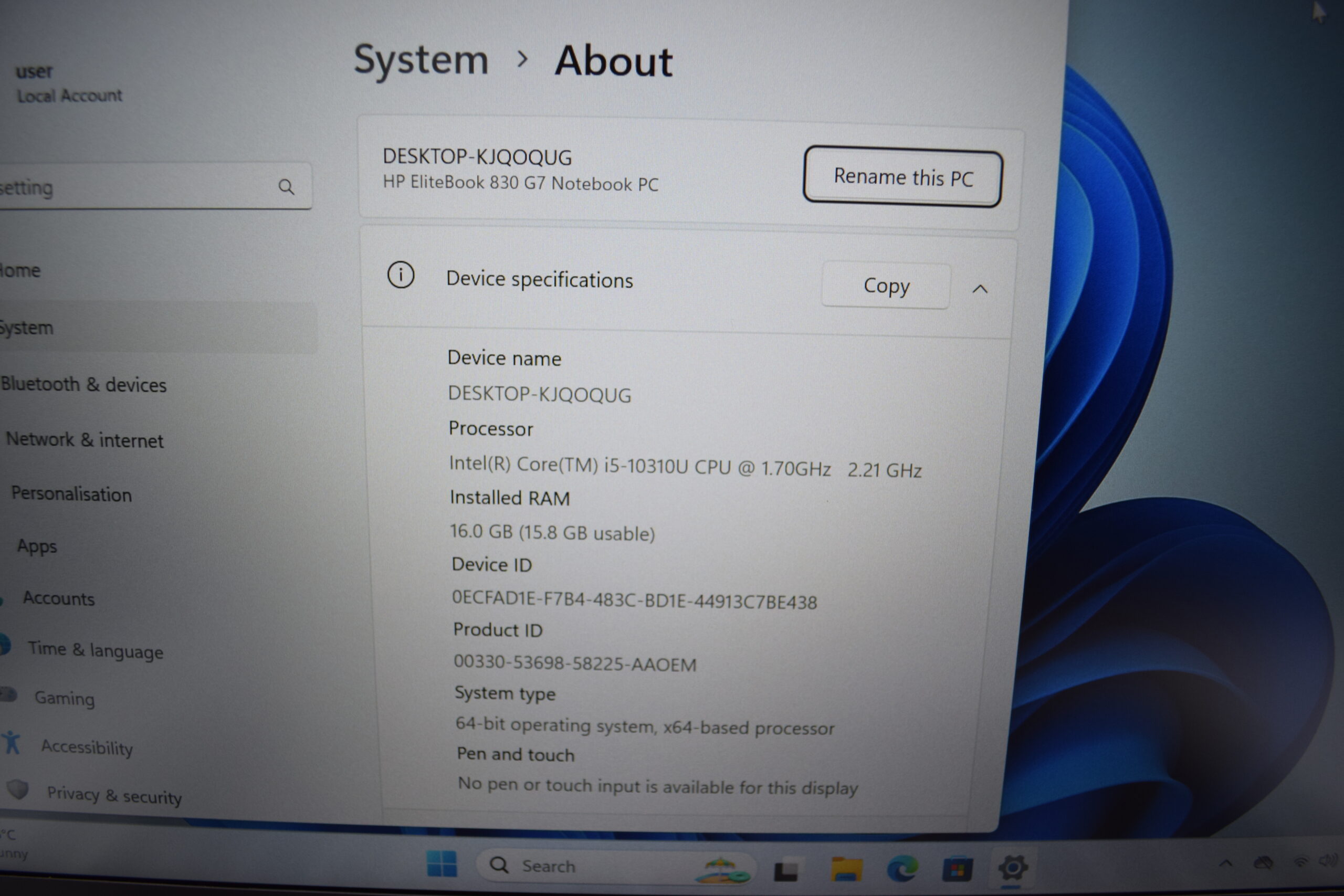Open the Apps settings page
Image resolution: width=1344 pixels, height=896 pixels.
[x=37, y=546]
